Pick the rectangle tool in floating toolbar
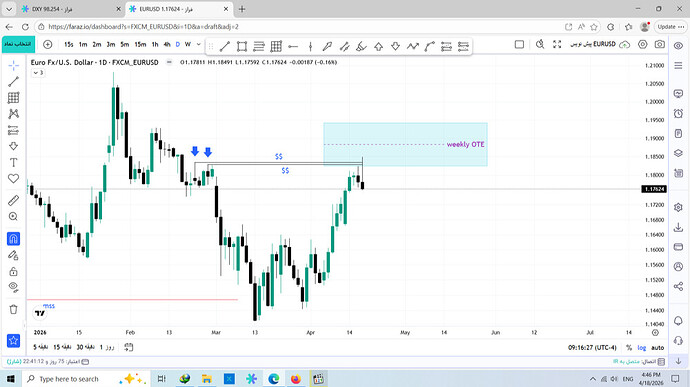This screenshot has width=690, height=387. pos(242,46)
